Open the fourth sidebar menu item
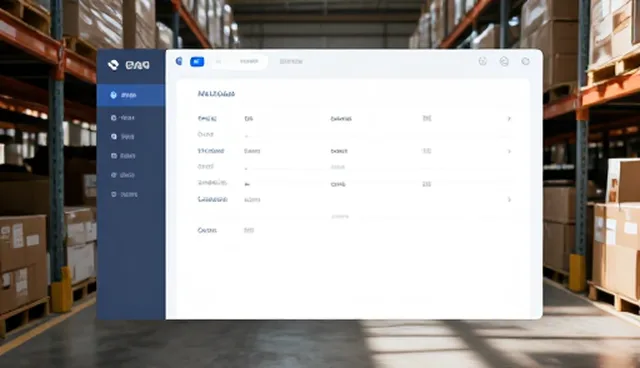The width and height of the screenshot is (640, 368). pos(123,156)
